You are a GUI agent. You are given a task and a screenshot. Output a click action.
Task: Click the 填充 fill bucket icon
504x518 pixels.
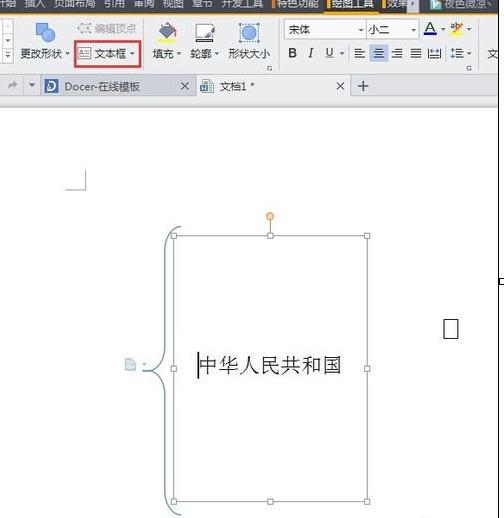pyautogui.click(x=167, y=33)
